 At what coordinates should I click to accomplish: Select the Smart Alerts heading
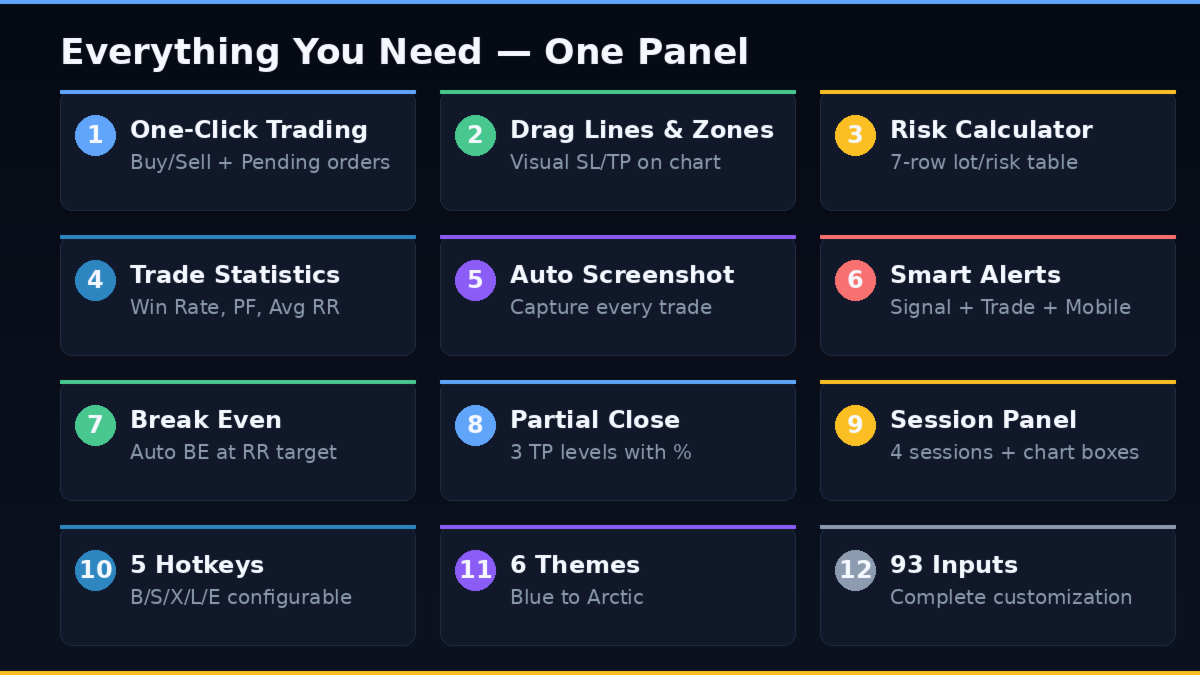975,275
